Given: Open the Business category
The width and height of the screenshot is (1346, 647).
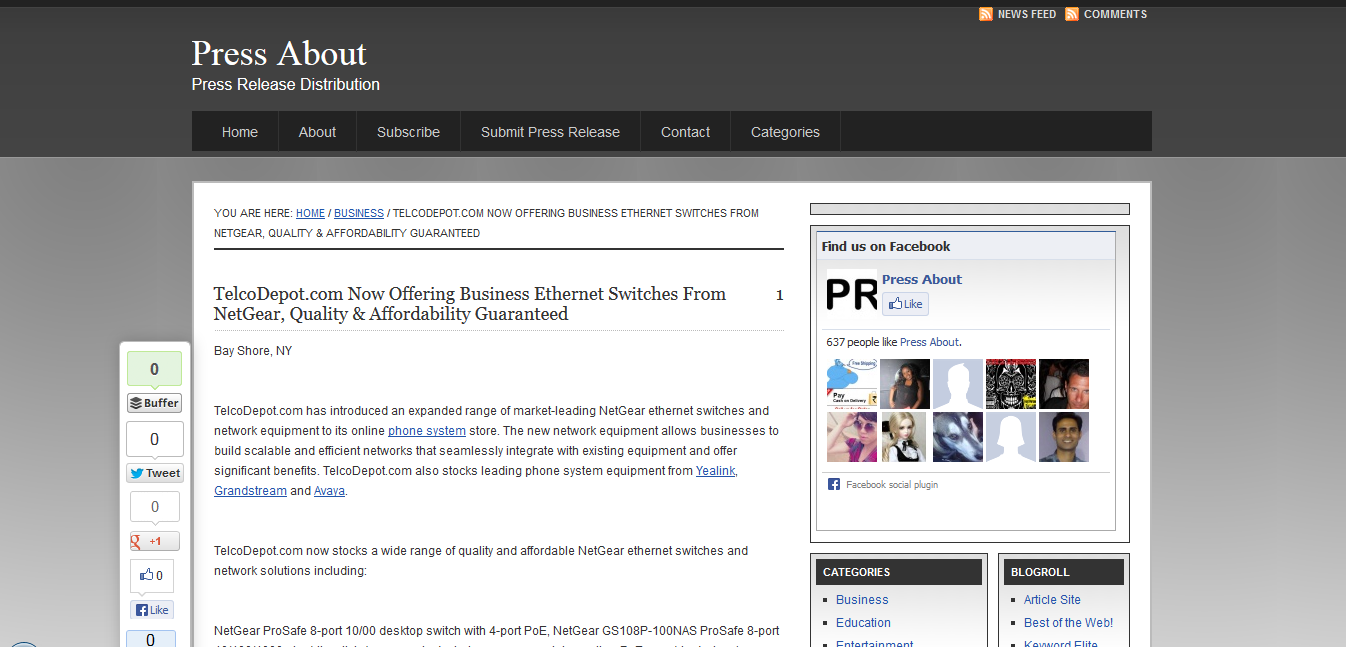Looking at the screenshot, I should (862, 600).
